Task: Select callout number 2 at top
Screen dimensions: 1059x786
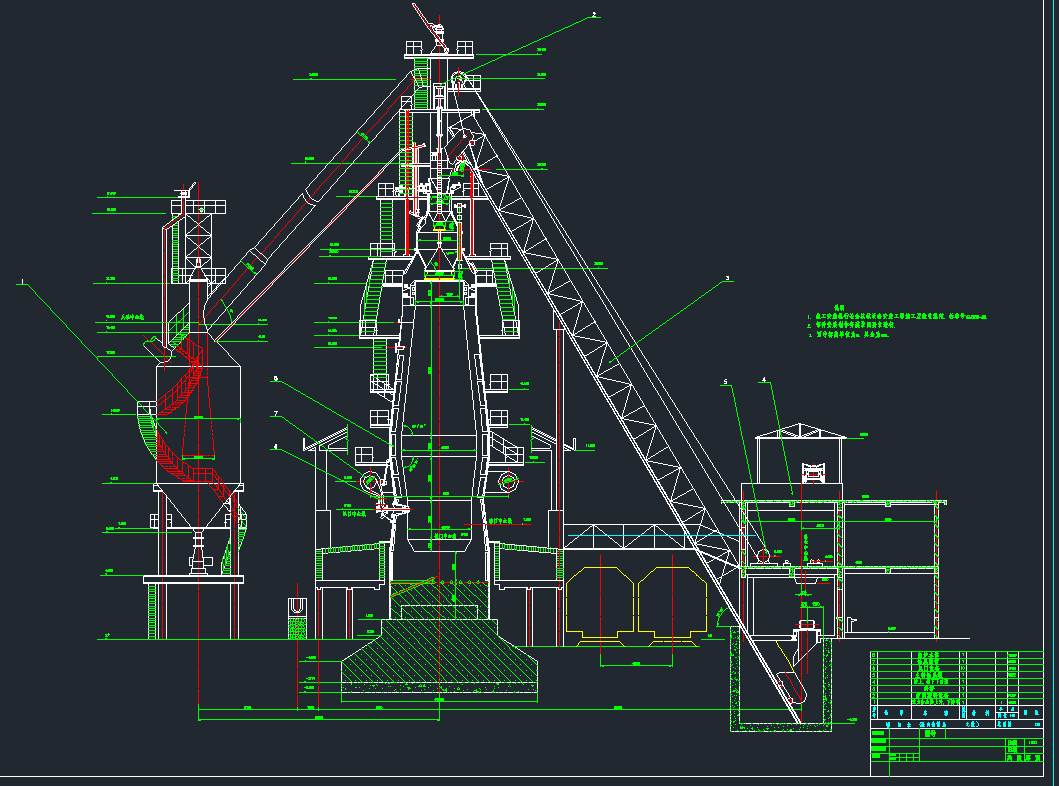Action: coord(594,15)
